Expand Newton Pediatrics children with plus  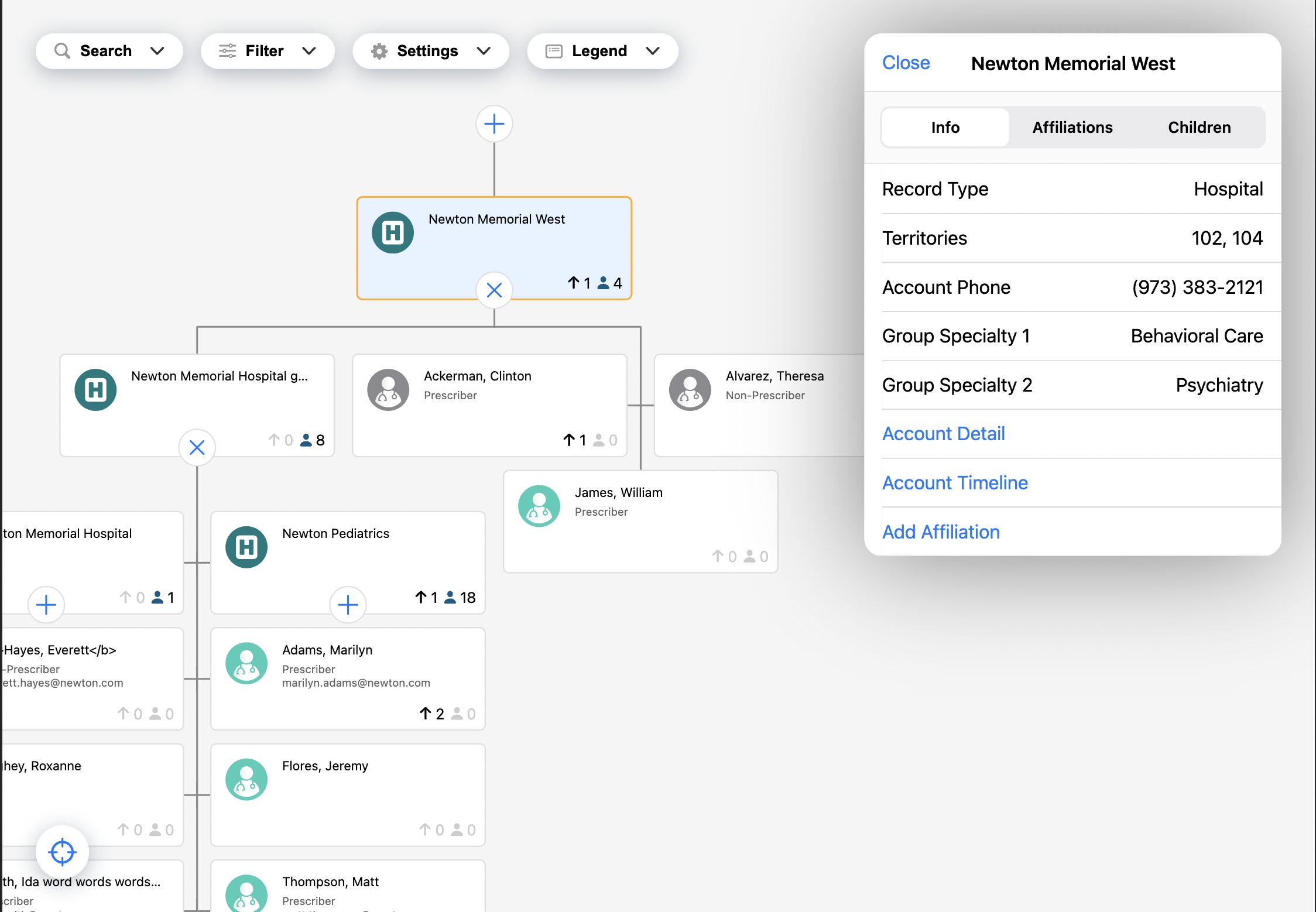click(x=348, y=605)
